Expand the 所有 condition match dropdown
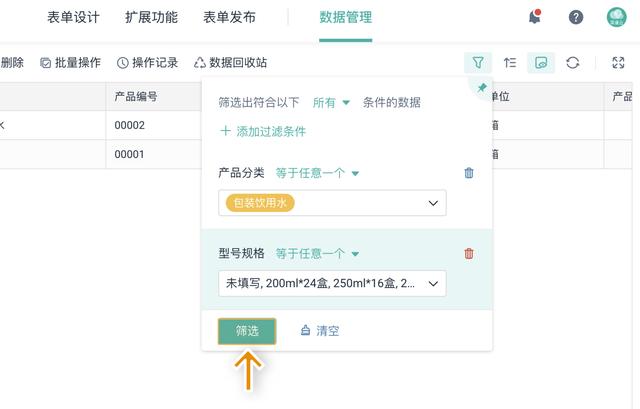Screen dimensions: 640x409 (332, 102)
